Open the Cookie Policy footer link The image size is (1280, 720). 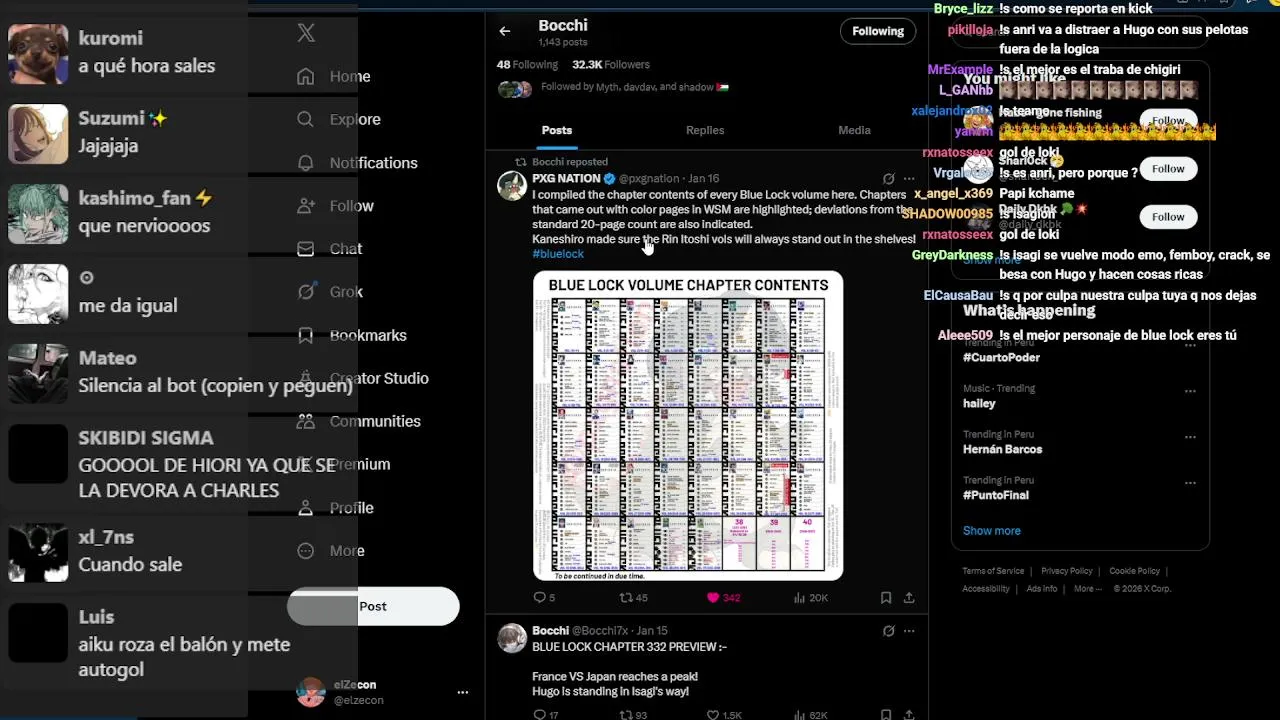point(1134,571)
